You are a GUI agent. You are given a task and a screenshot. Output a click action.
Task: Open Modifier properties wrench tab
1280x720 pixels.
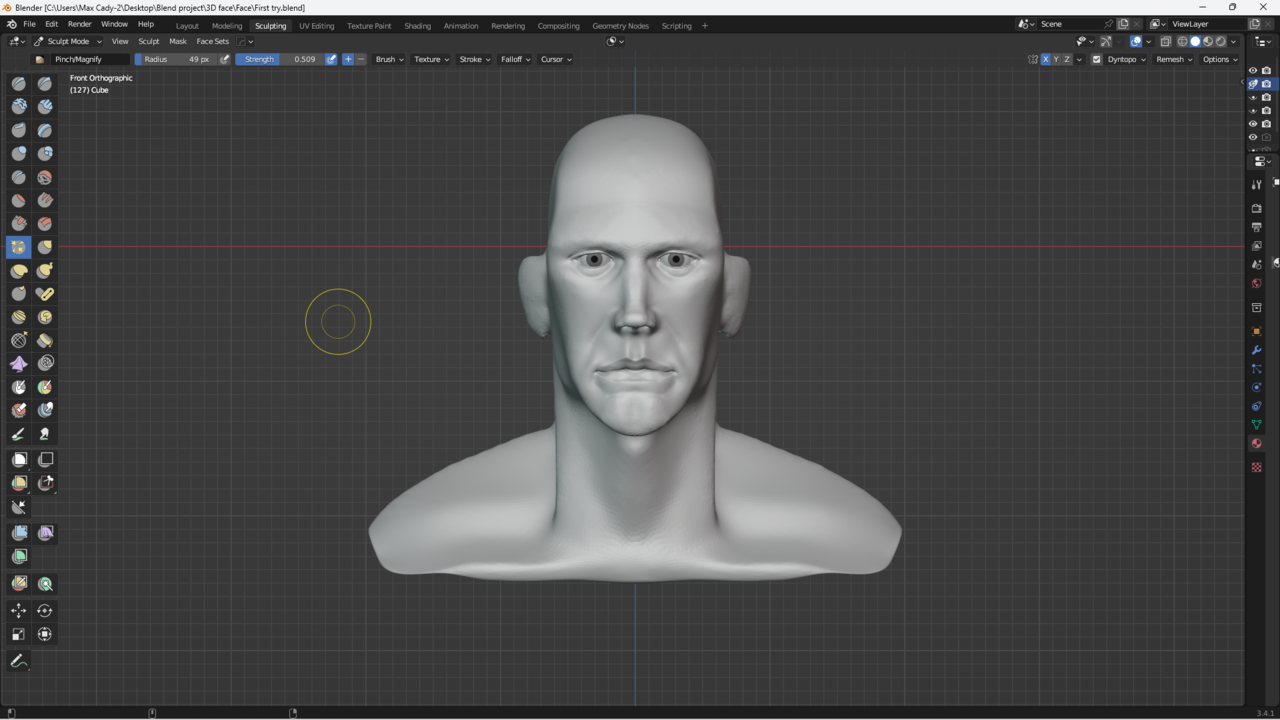coord(1257,350)
